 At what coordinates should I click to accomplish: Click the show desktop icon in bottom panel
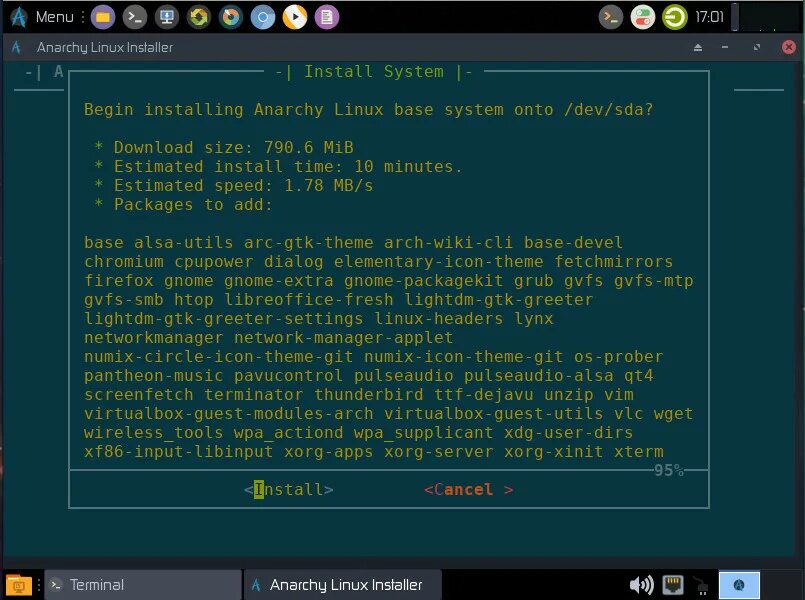[x=19, y=585]
